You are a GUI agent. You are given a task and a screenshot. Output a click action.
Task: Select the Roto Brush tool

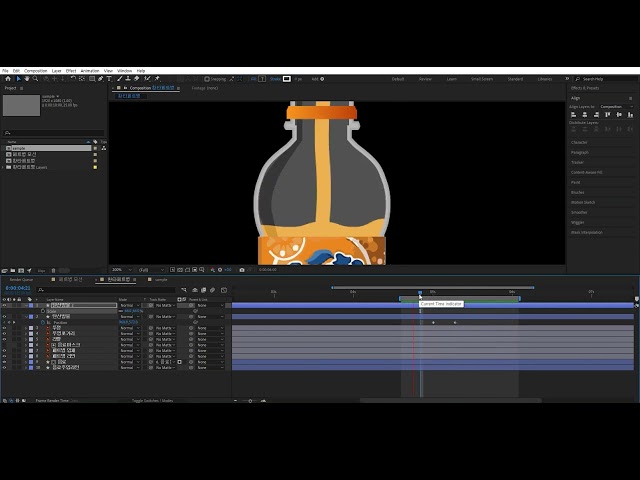click(x=147, y=79)
